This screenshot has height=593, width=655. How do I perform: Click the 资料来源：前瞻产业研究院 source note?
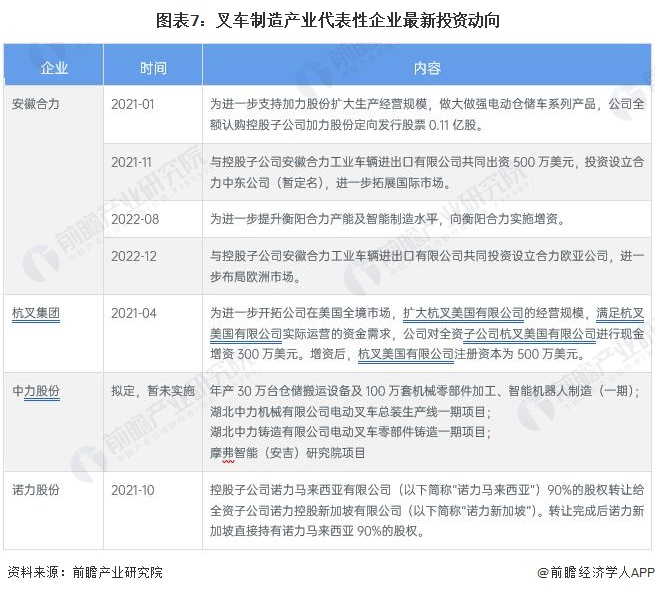(85, 572)
